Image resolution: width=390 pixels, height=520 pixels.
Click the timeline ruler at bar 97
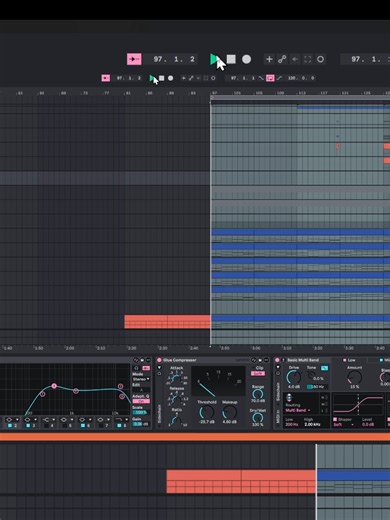214,93
